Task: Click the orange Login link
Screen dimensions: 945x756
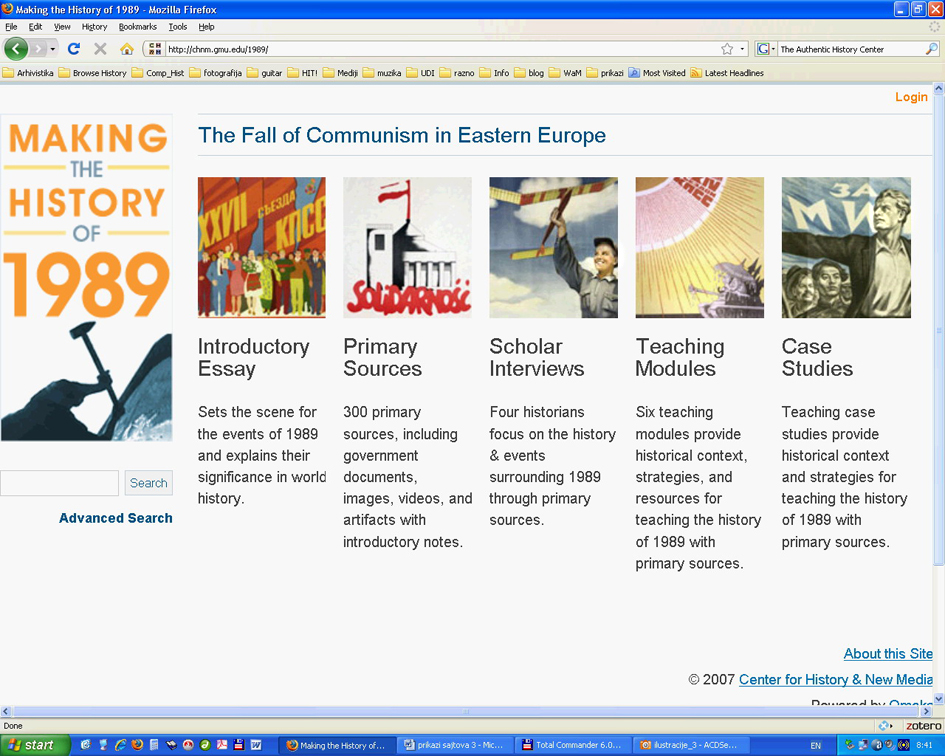Action: (x=911, y=97)
